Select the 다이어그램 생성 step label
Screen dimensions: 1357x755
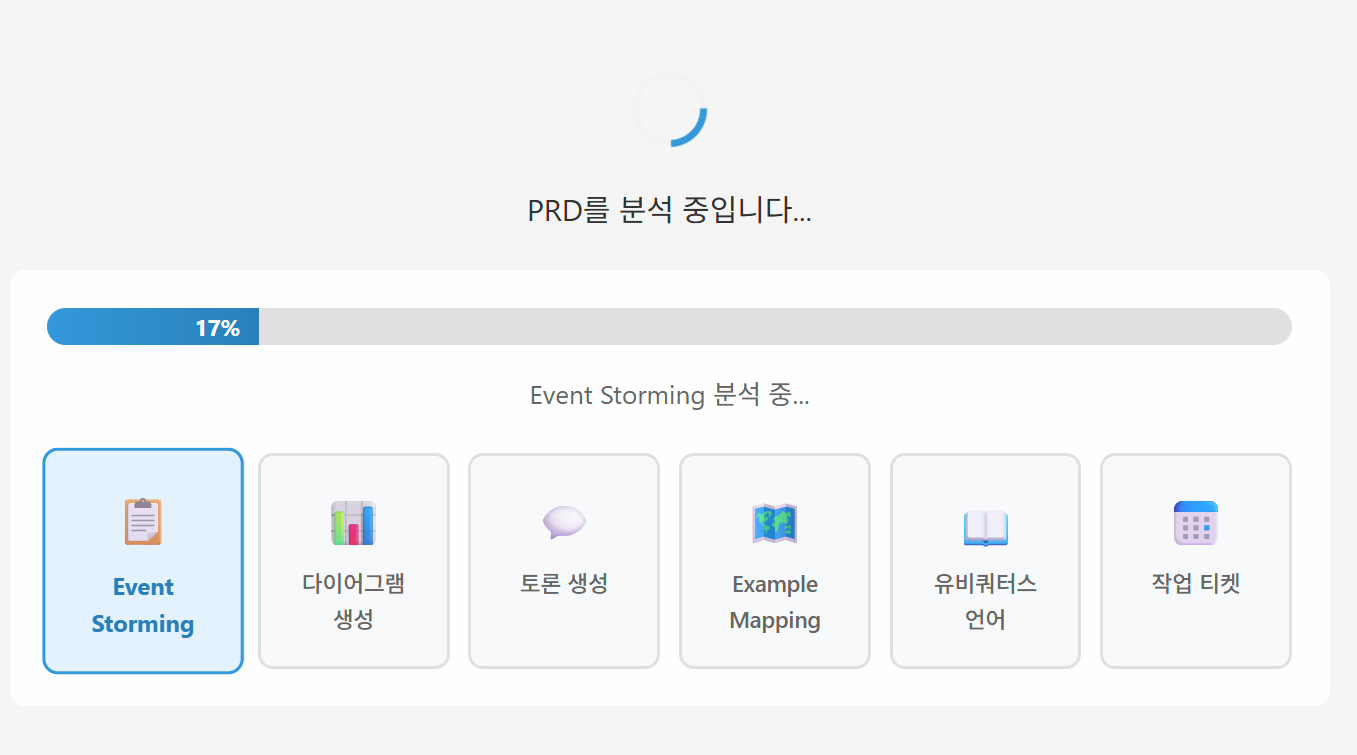353,601
